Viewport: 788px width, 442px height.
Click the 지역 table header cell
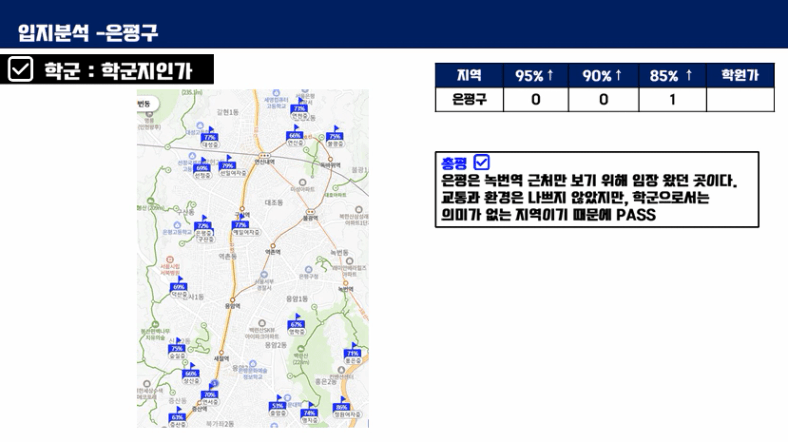pos(469,75)
